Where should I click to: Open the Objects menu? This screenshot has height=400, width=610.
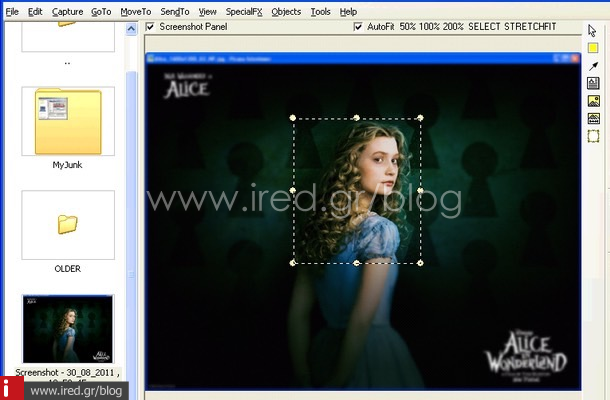[x=286, y=12]
